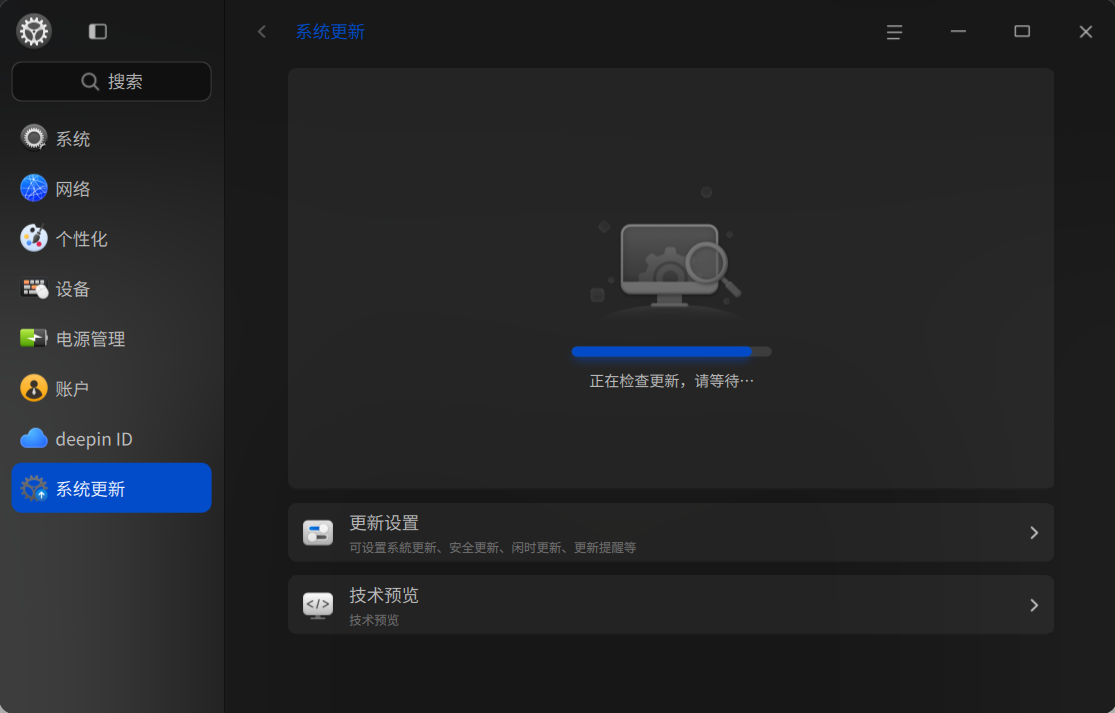Open the deepin ID cloud icon
The width and height of the screenshot is (1115, 713).
[x=33, y=439]
